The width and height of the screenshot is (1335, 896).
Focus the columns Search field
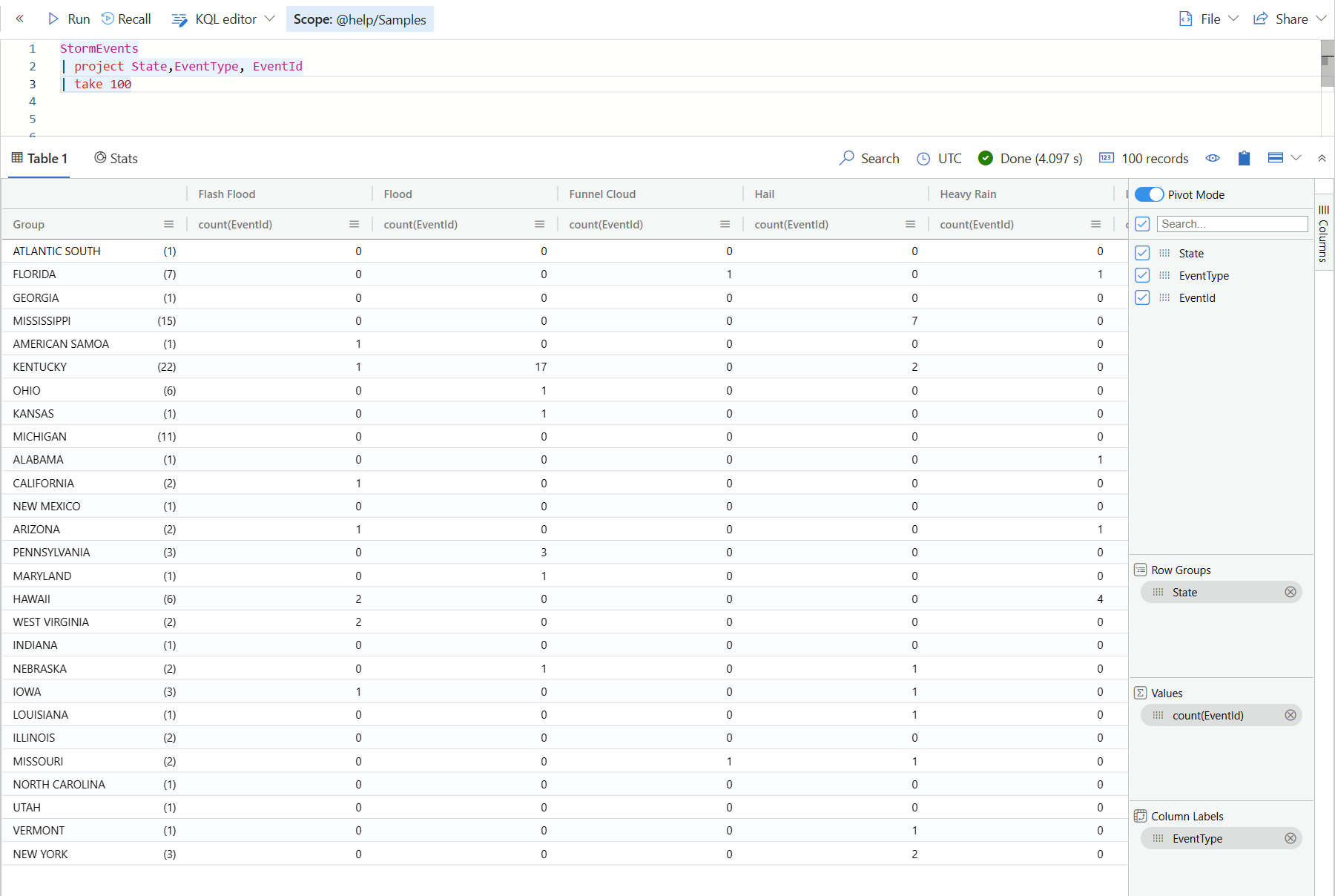tap(1232, 224)
